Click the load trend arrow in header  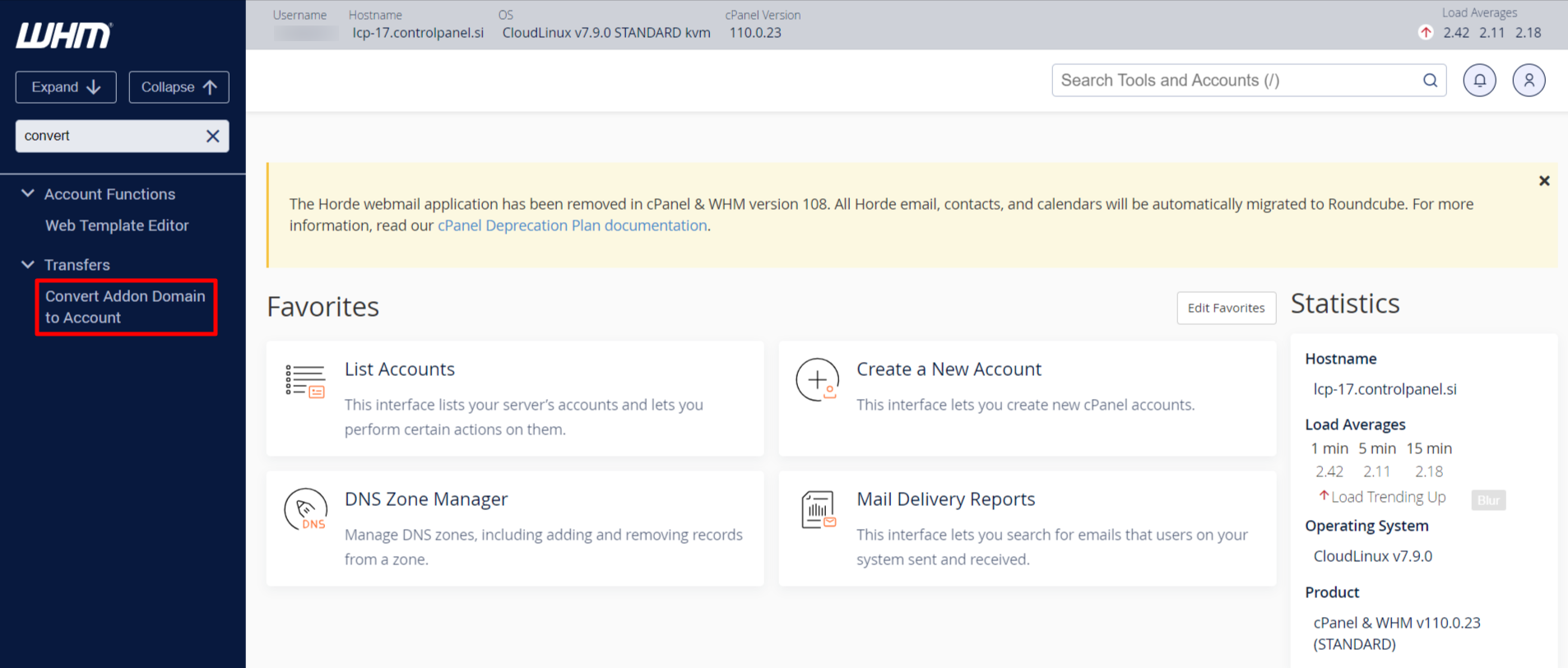(1426, 32)
